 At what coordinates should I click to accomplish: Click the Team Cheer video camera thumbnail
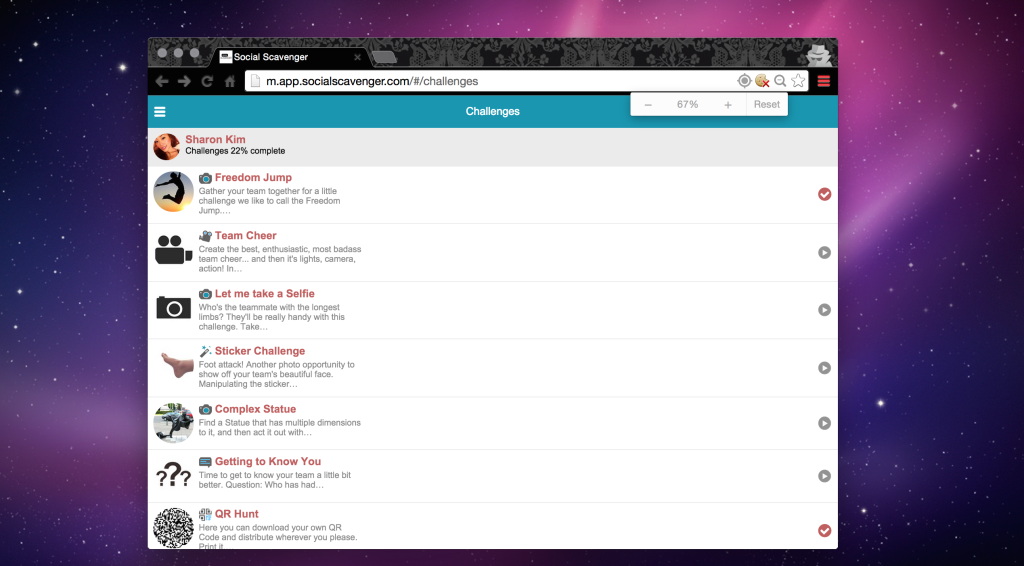point(173,250)
